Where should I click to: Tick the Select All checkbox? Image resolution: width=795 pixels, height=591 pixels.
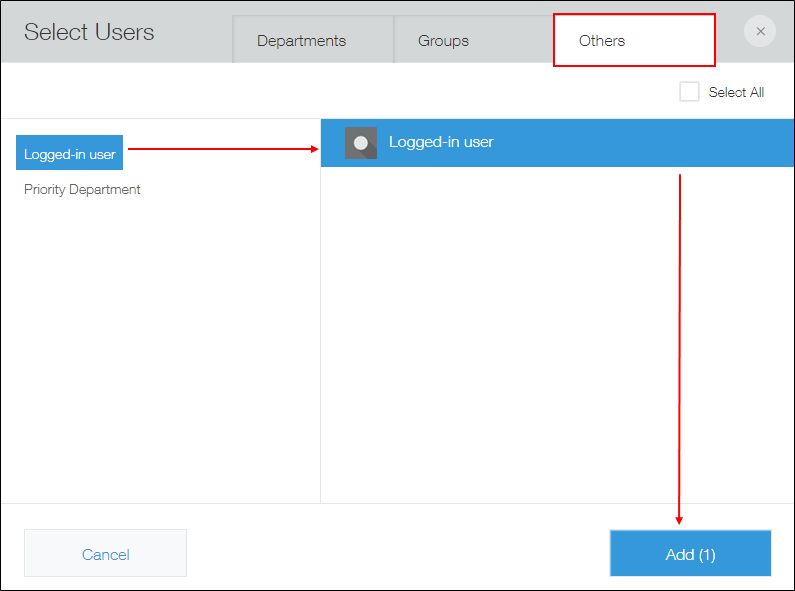click(x=689, y=92)
